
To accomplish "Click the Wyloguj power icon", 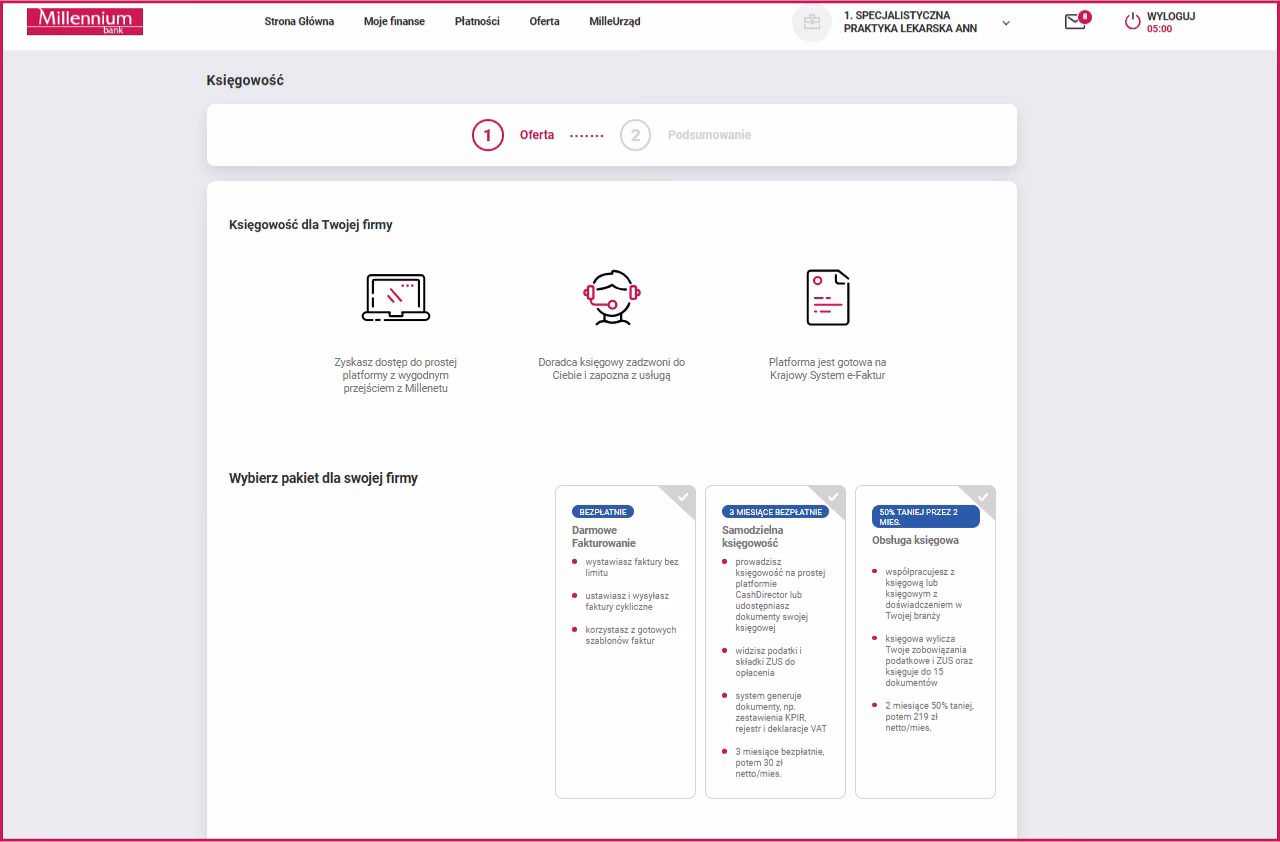I will pyautogui.click(x=1132, y=22).
